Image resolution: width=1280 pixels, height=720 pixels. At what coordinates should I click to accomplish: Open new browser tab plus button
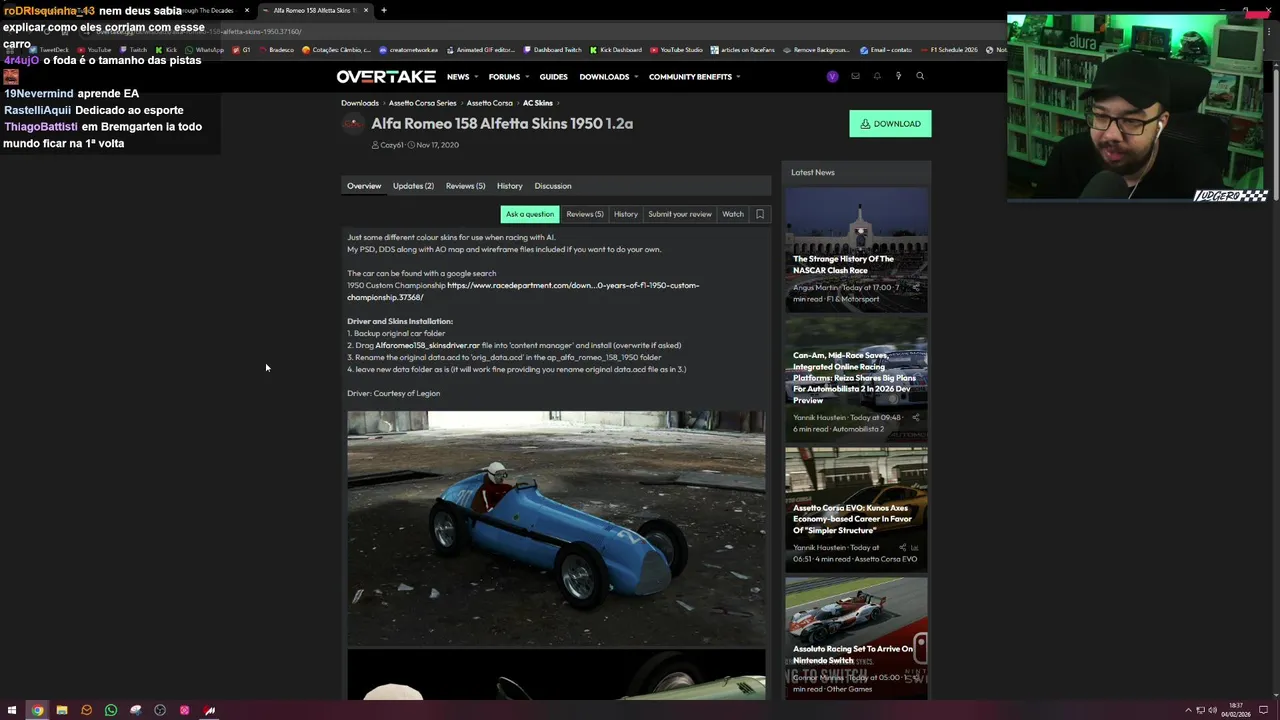click(384, 10)
